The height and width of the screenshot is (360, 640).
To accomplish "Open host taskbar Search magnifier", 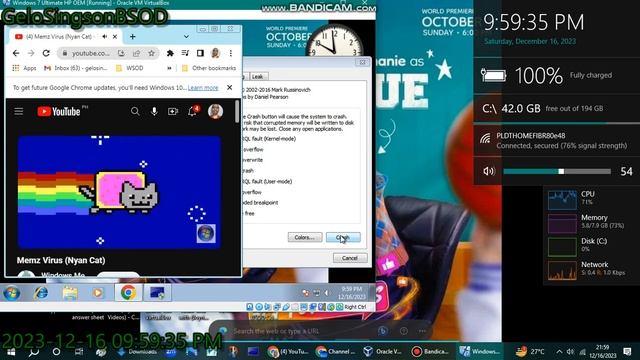I will pyautogui.click(x=34, y=351).
